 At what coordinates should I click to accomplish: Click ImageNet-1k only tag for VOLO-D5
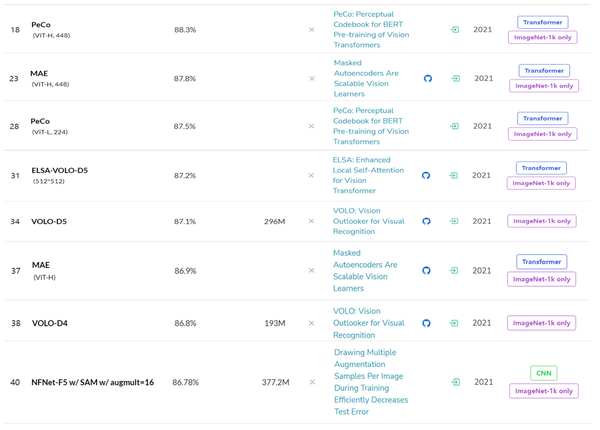(542, 221)
